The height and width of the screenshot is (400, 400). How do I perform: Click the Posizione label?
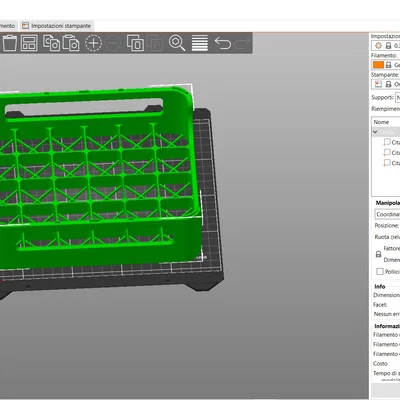(386, 226)
